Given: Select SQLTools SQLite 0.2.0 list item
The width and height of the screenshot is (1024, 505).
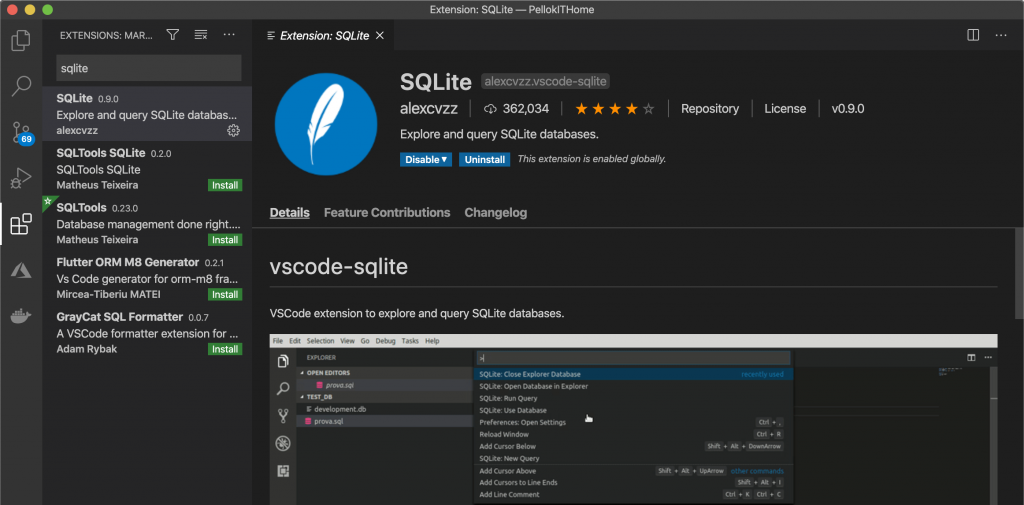Looking at the screenshot, I should click(147, 169).
